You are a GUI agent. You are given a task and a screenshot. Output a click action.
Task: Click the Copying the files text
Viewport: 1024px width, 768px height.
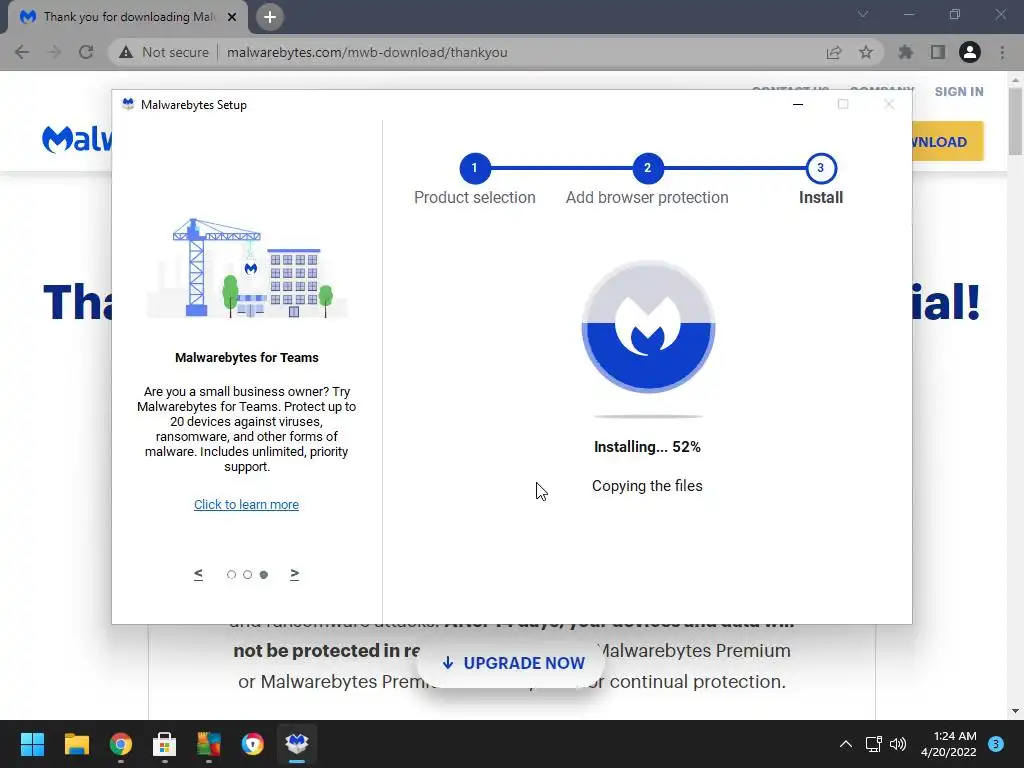647,486
